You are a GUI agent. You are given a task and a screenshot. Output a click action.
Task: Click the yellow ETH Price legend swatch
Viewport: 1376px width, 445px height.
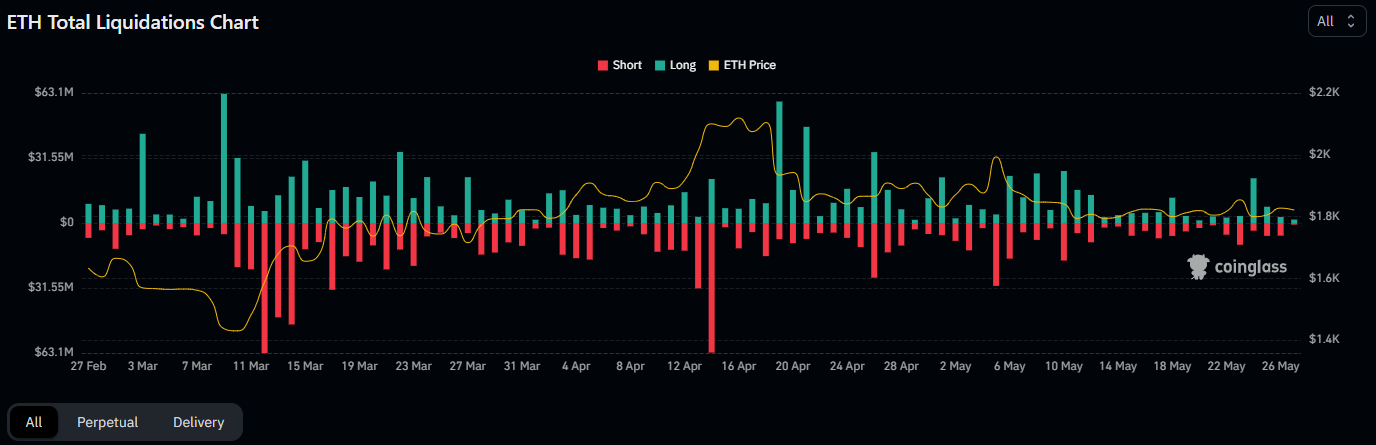pyautogui.click(x=715, y=65)
